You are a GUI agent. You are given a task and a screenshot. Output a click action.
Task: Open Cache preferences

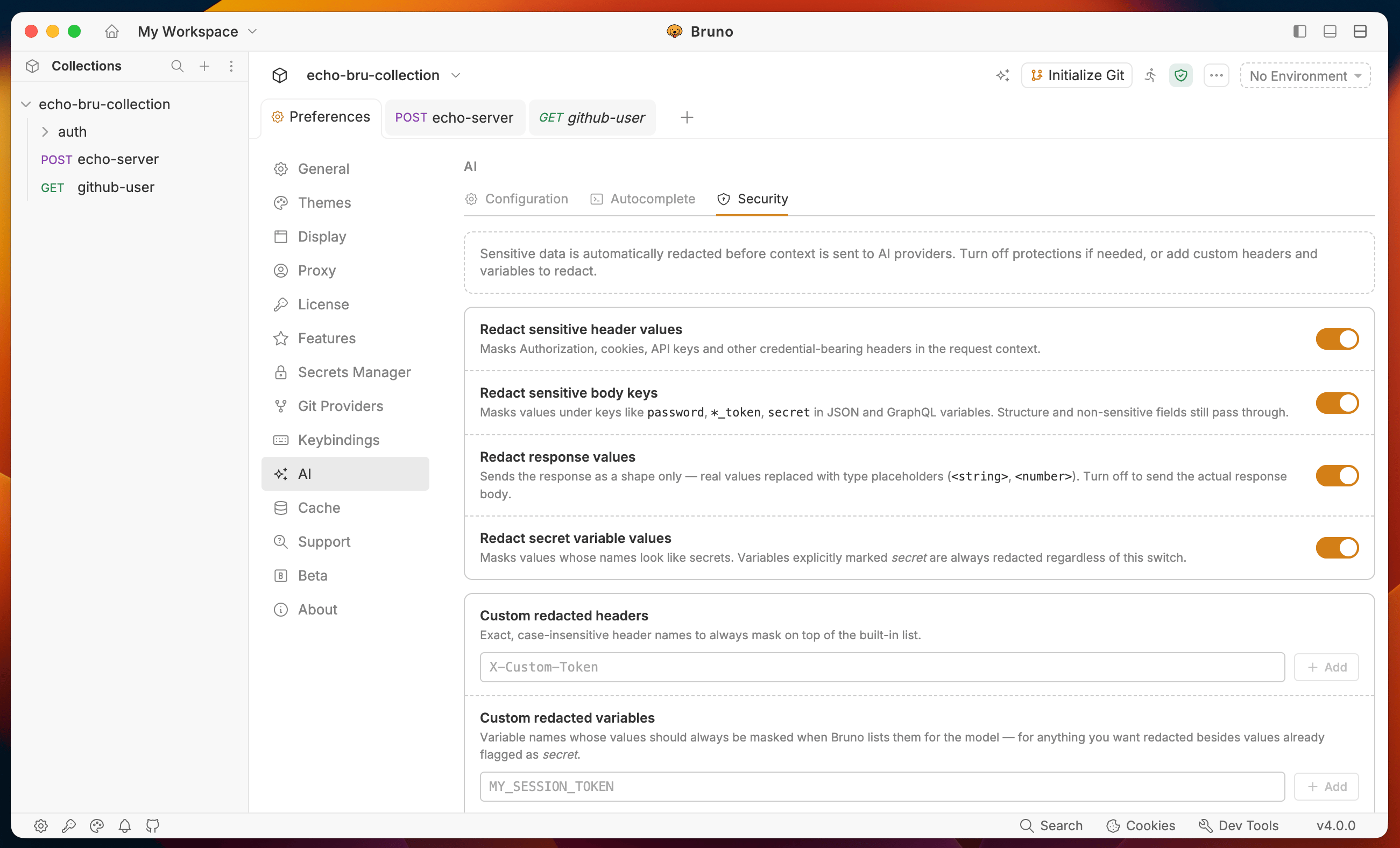(345, 507)
